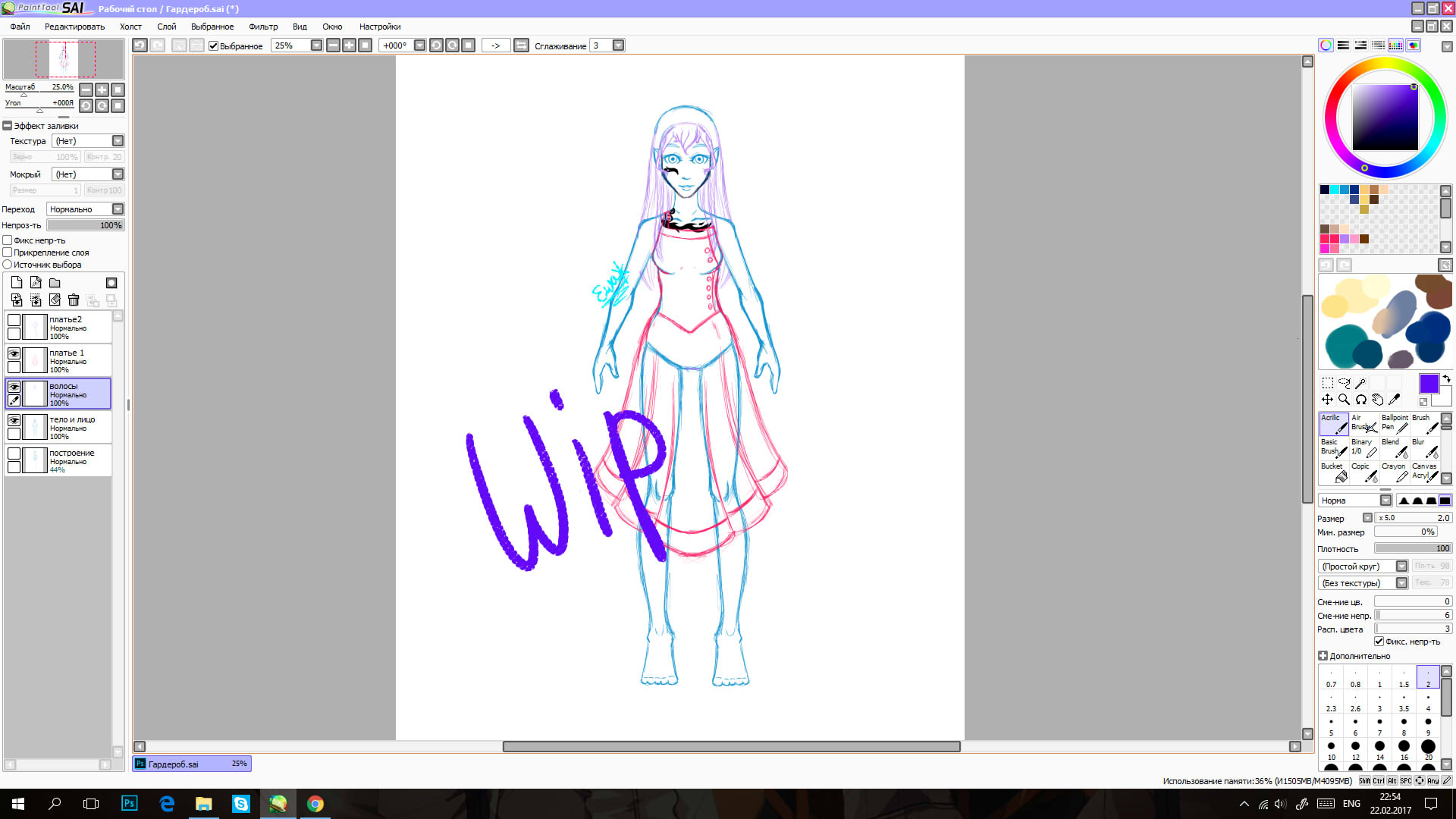
Task: Choose the Air Brush tool
Action: 1363,423
